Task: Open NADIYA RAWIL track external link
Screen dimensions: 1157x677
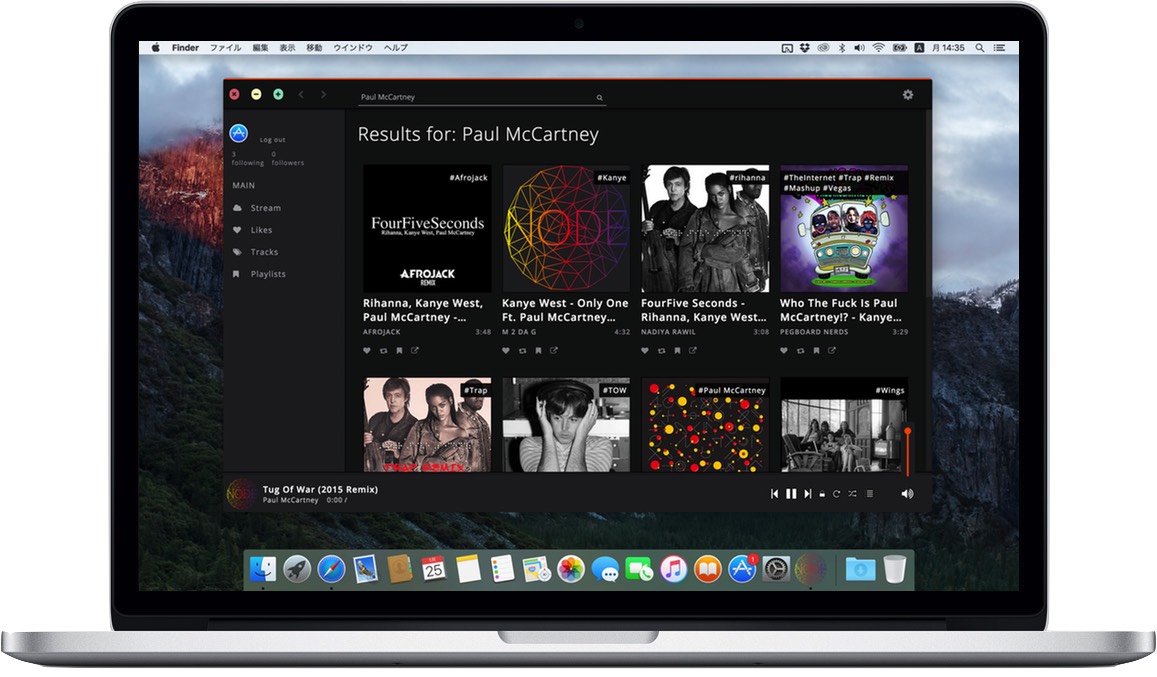Action: (693, 351)
